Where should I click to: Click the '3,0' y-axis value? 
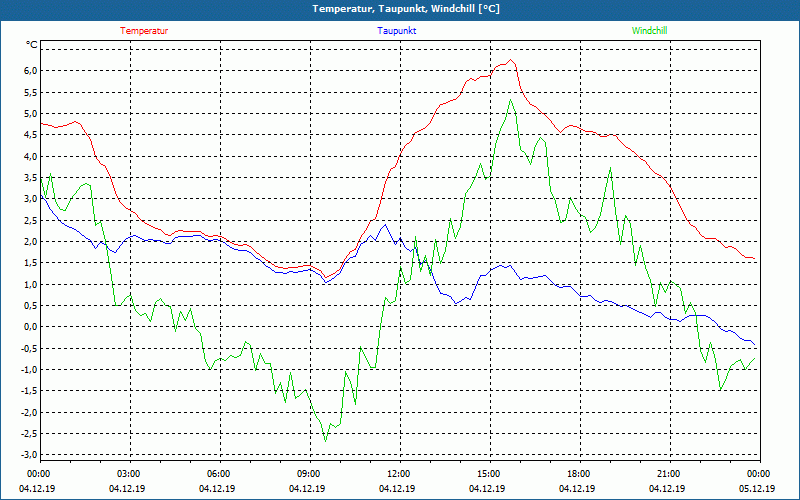(31, 199)
